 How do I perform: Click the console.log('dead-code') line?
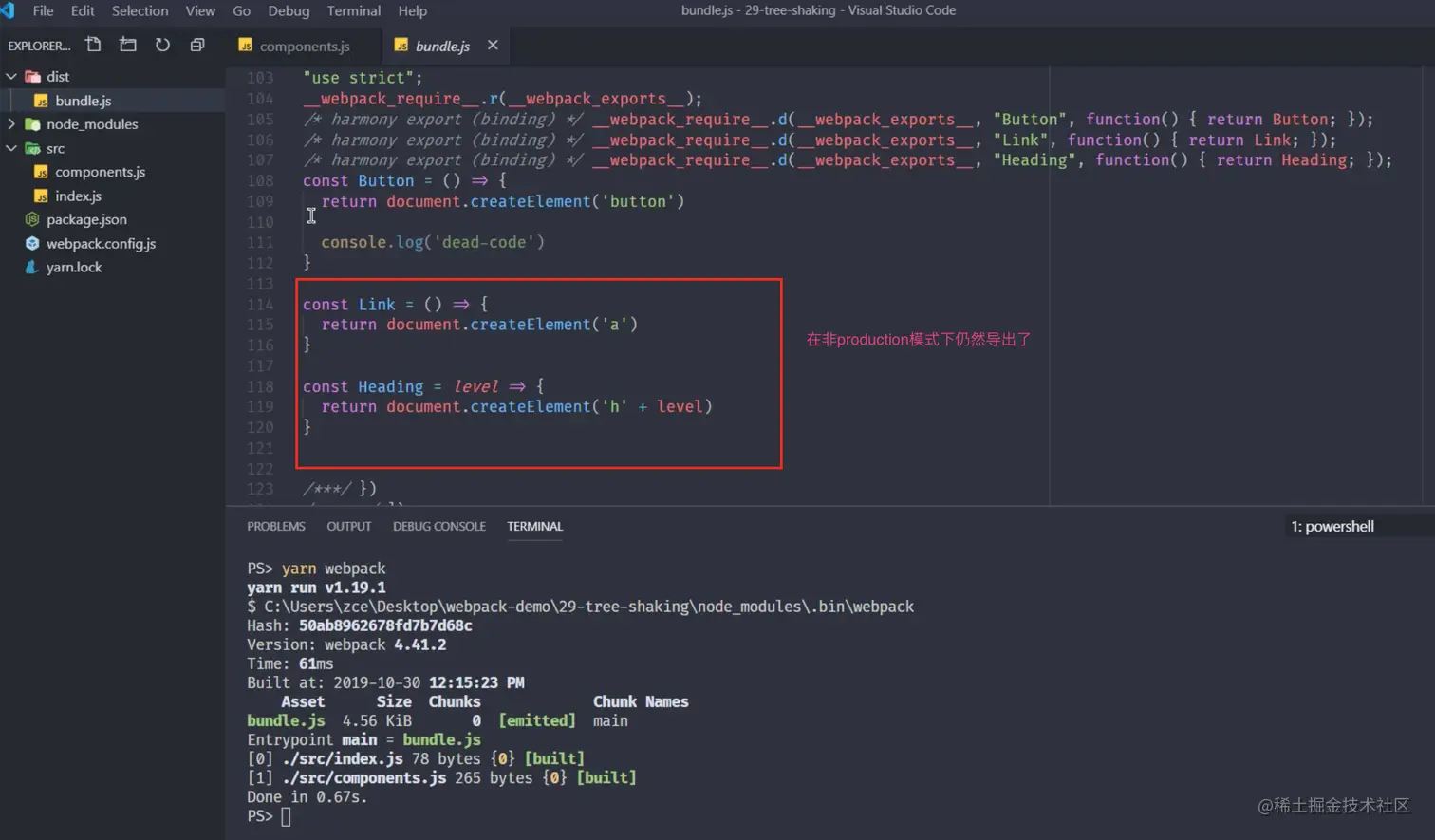433,242
